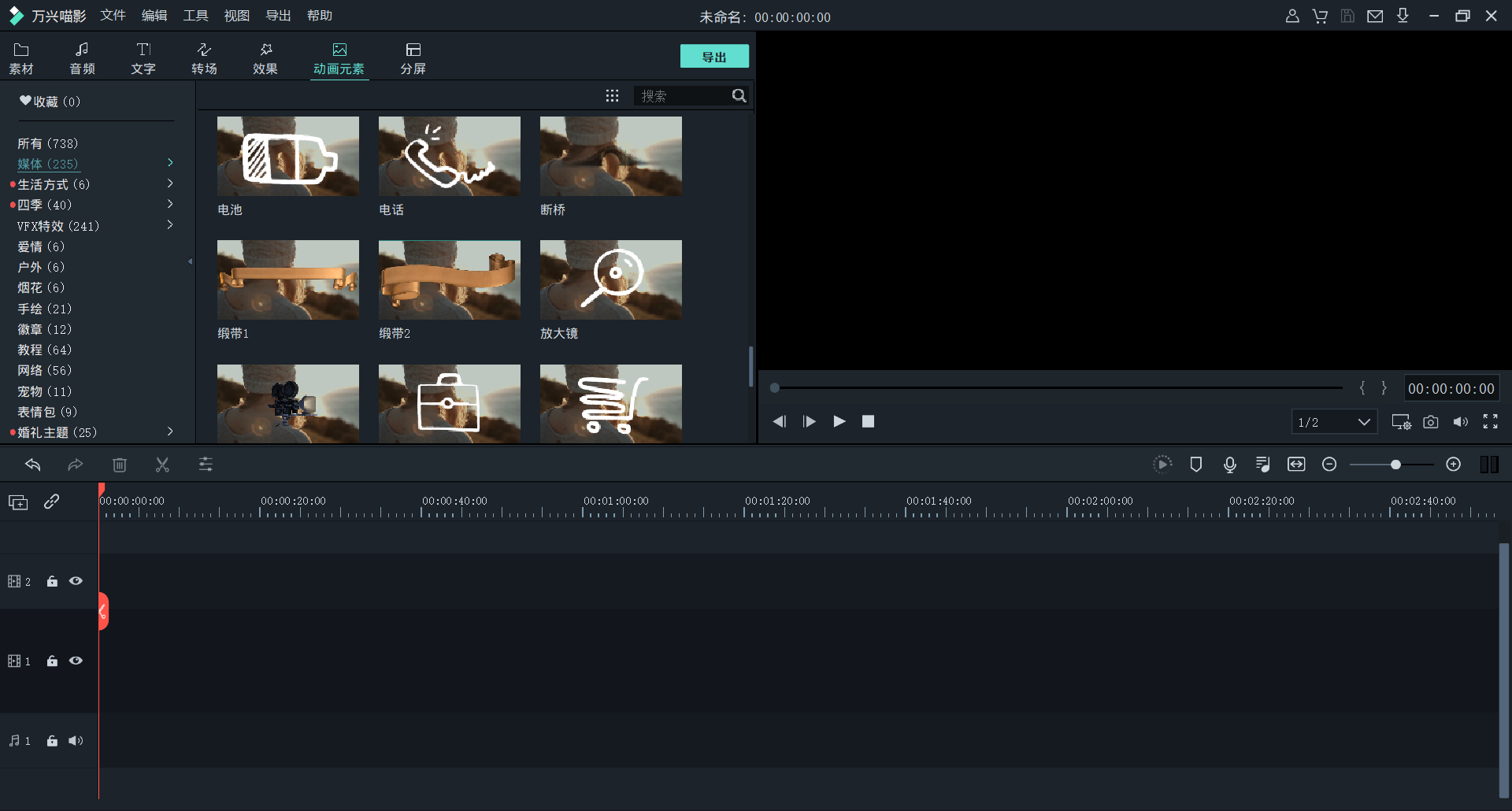Select the 放大镜 element thumbnail
Viewport: 1512px width, 811px height.
point(610,280)
